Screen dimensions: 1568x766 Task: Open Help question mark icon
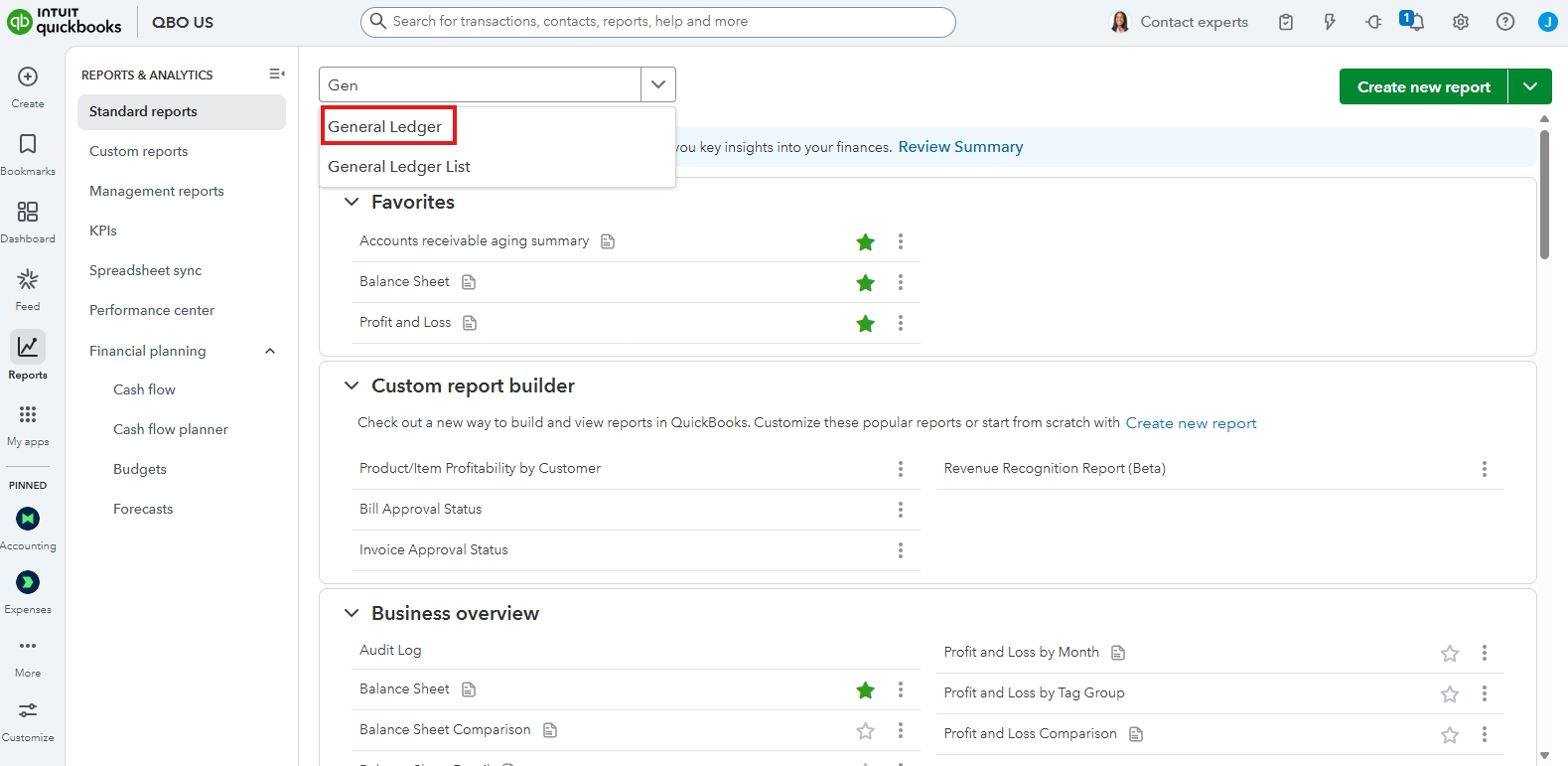[1505, 22]
